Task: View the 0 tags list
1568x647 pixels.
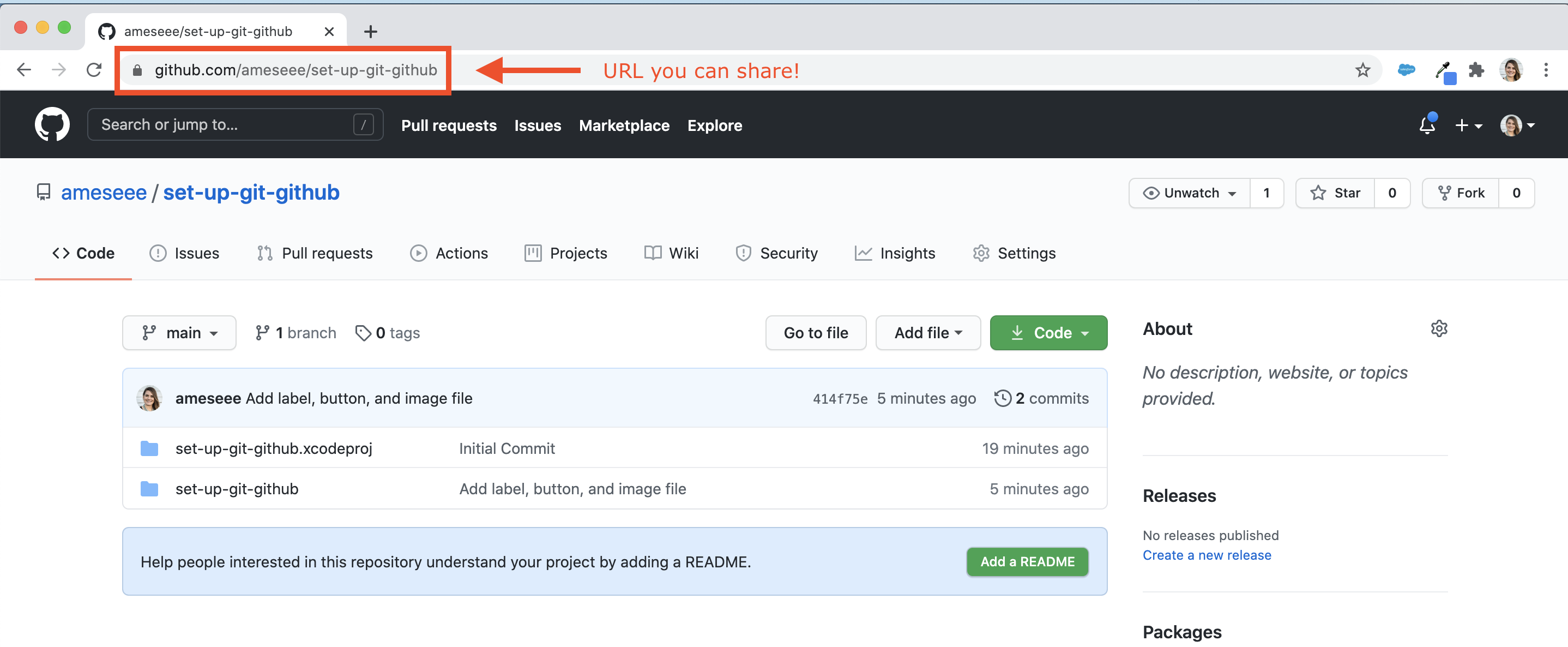Action: click(x=388, y=333)
